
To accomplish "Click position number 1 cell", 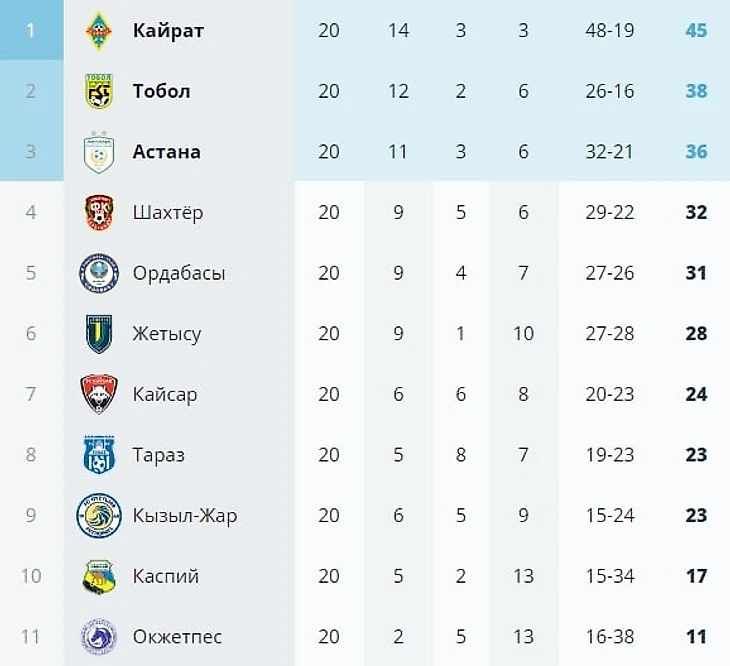I will pyautogui.click(x=31, y=31).
